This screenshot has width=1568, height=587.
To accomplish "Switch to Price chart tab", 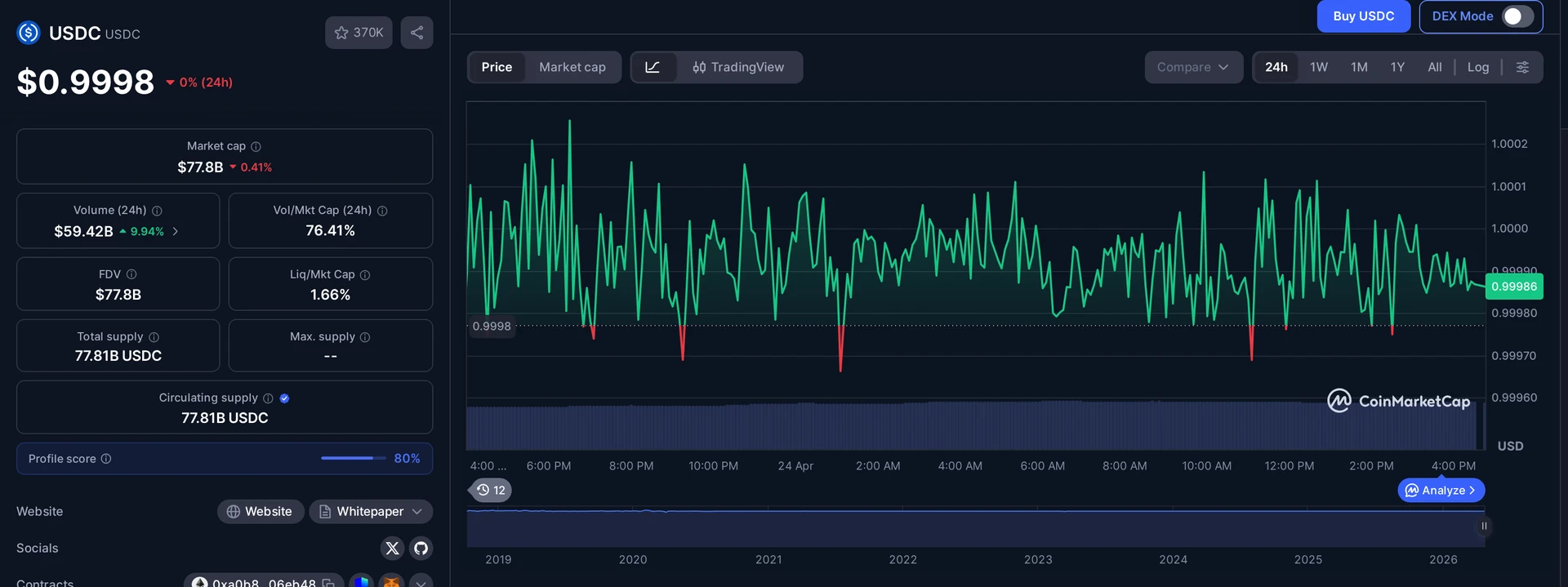I will click(497, 67).
